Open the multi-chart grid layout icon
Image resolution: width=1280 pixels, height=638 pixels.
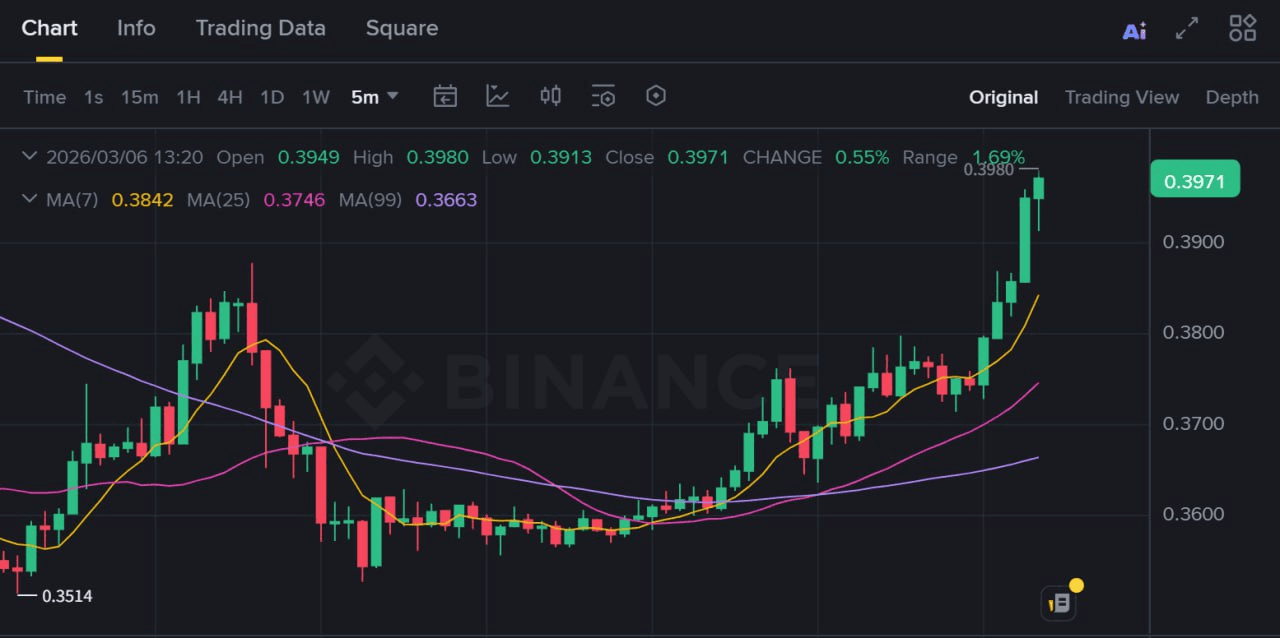click(1242, 28)
